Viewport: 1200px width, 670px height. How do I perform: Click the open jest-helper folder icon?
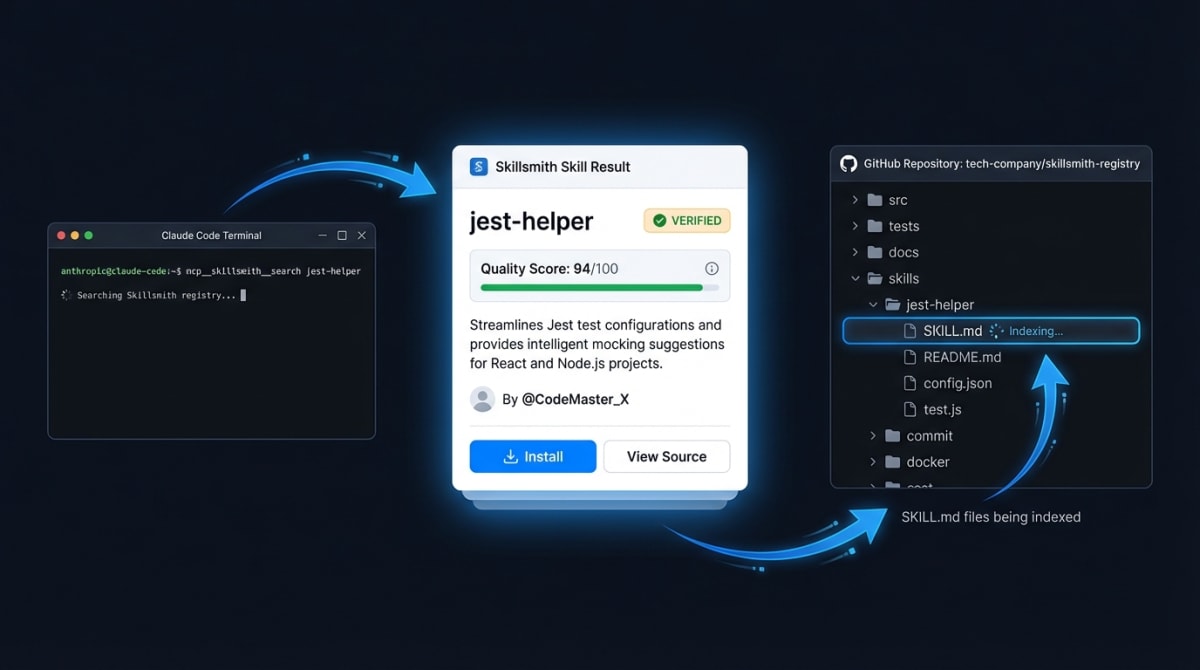click(893, 304)
